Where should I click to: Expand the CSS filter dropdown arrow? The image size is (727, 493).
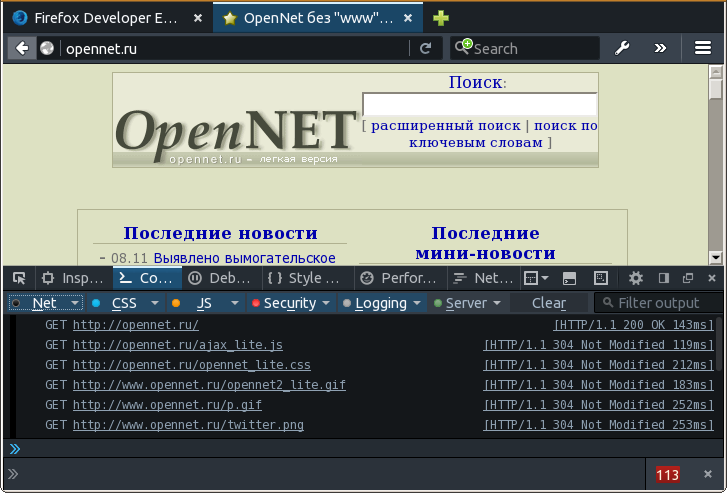coord(155,303)
